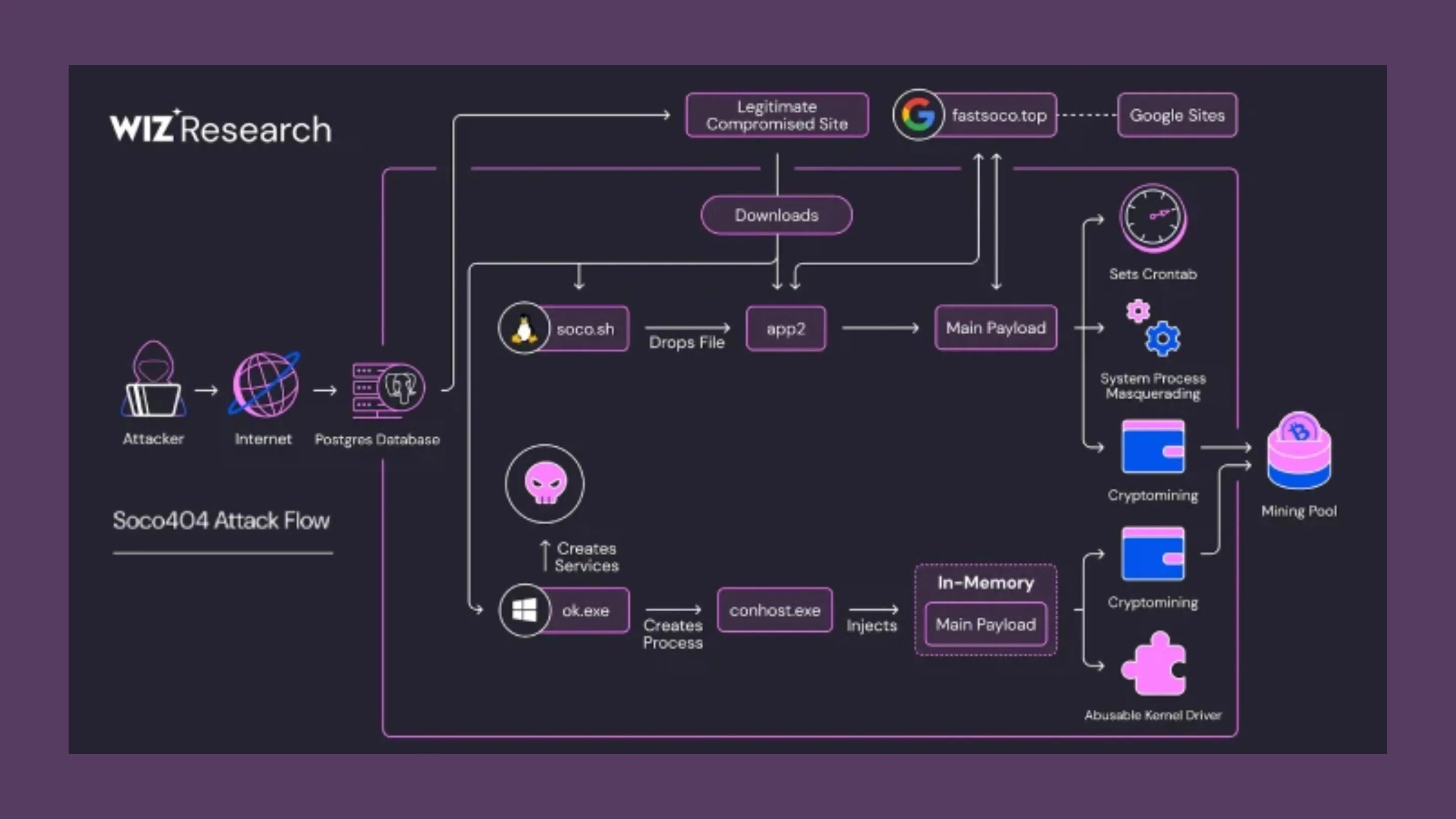Click the pink skull icon

pos(544,483)
